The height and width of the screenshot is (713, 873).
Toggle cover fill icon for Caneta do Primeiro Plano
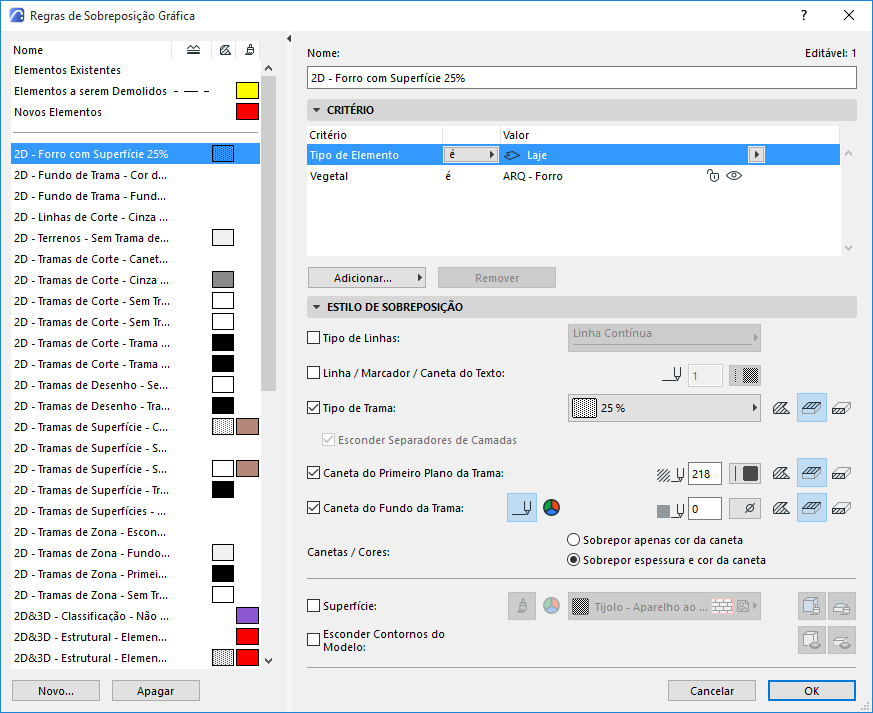click(812, 473)
